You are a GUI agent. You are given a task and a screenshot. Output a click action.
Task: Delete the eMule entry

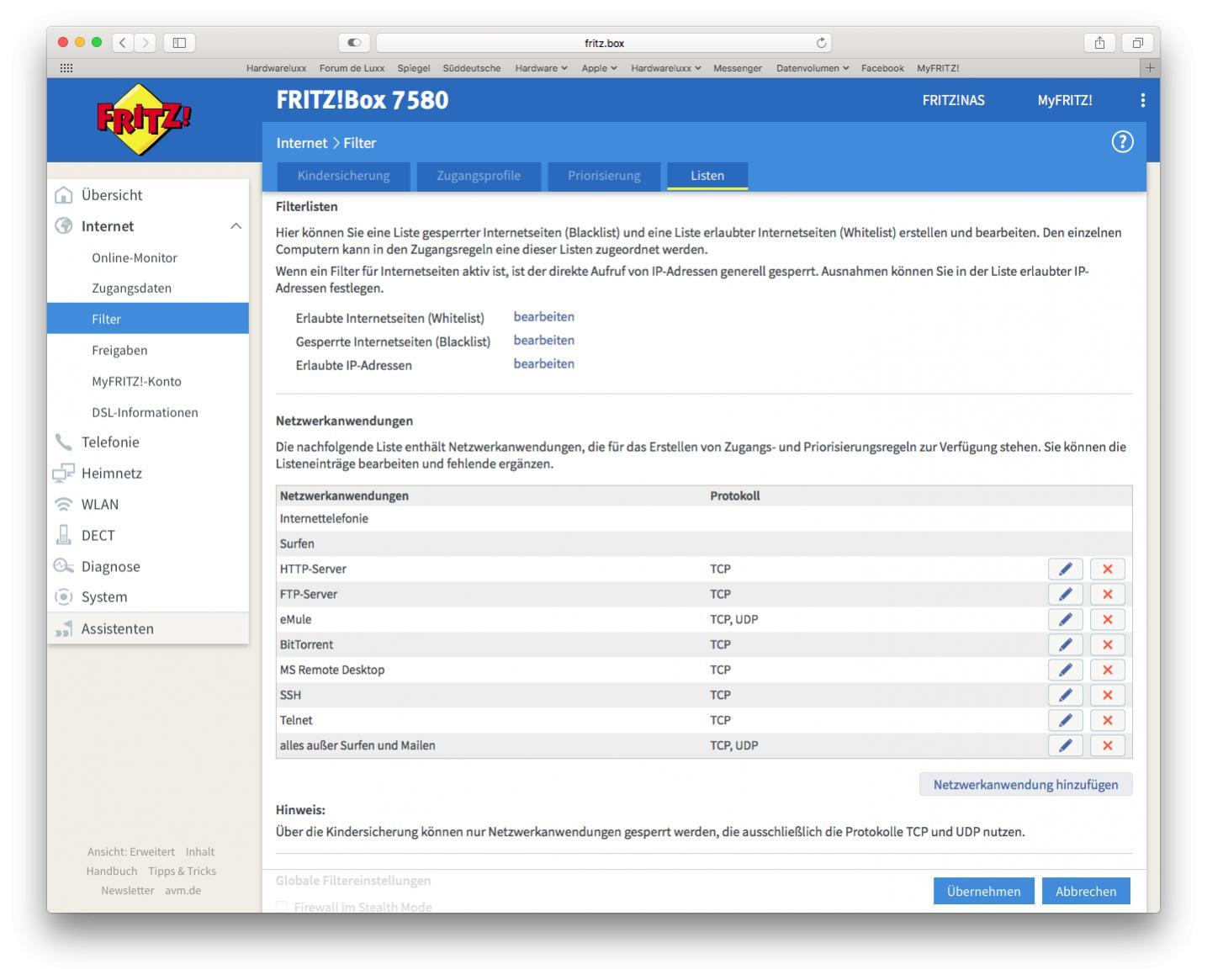click(x=1107, y=620)
